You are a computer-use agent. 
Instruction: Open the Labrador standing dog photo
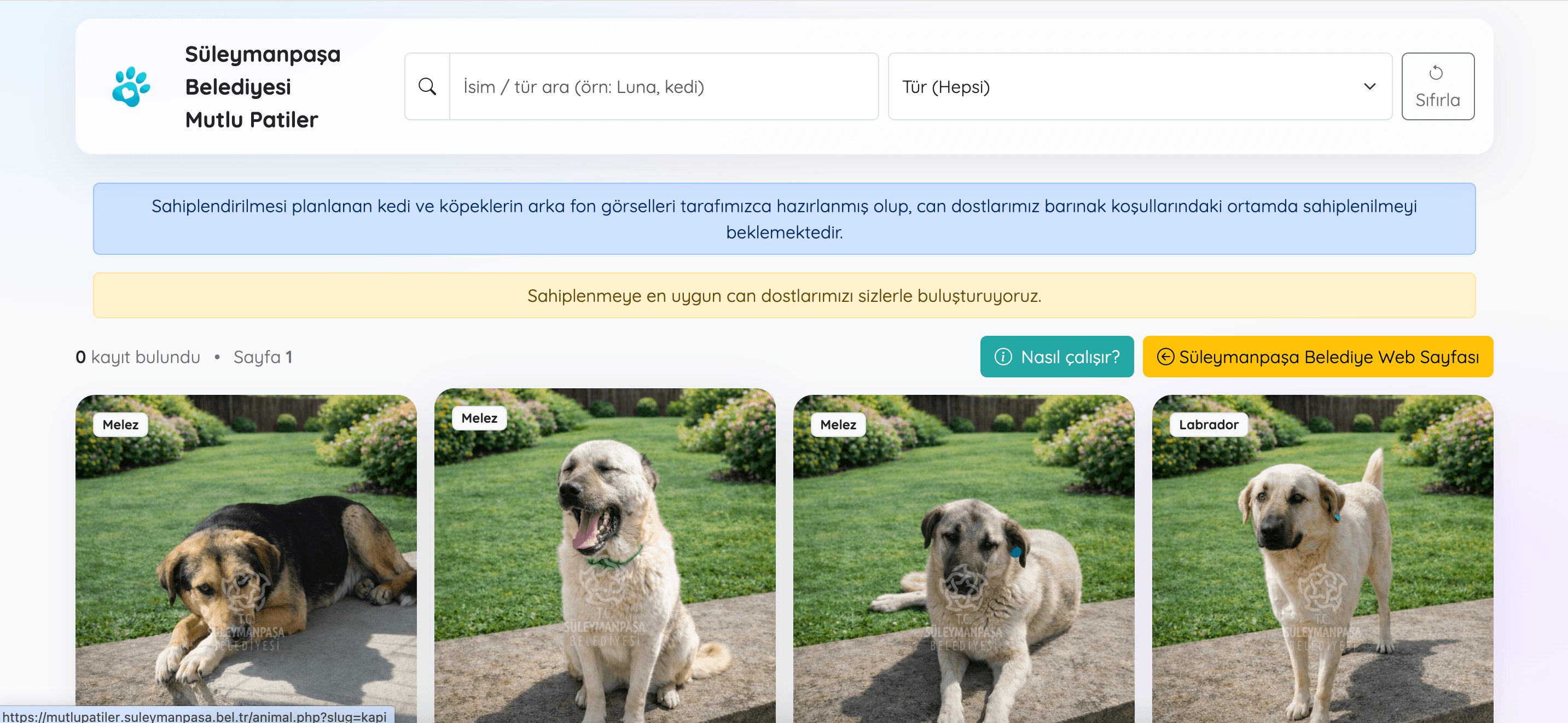coord(1322,559)
